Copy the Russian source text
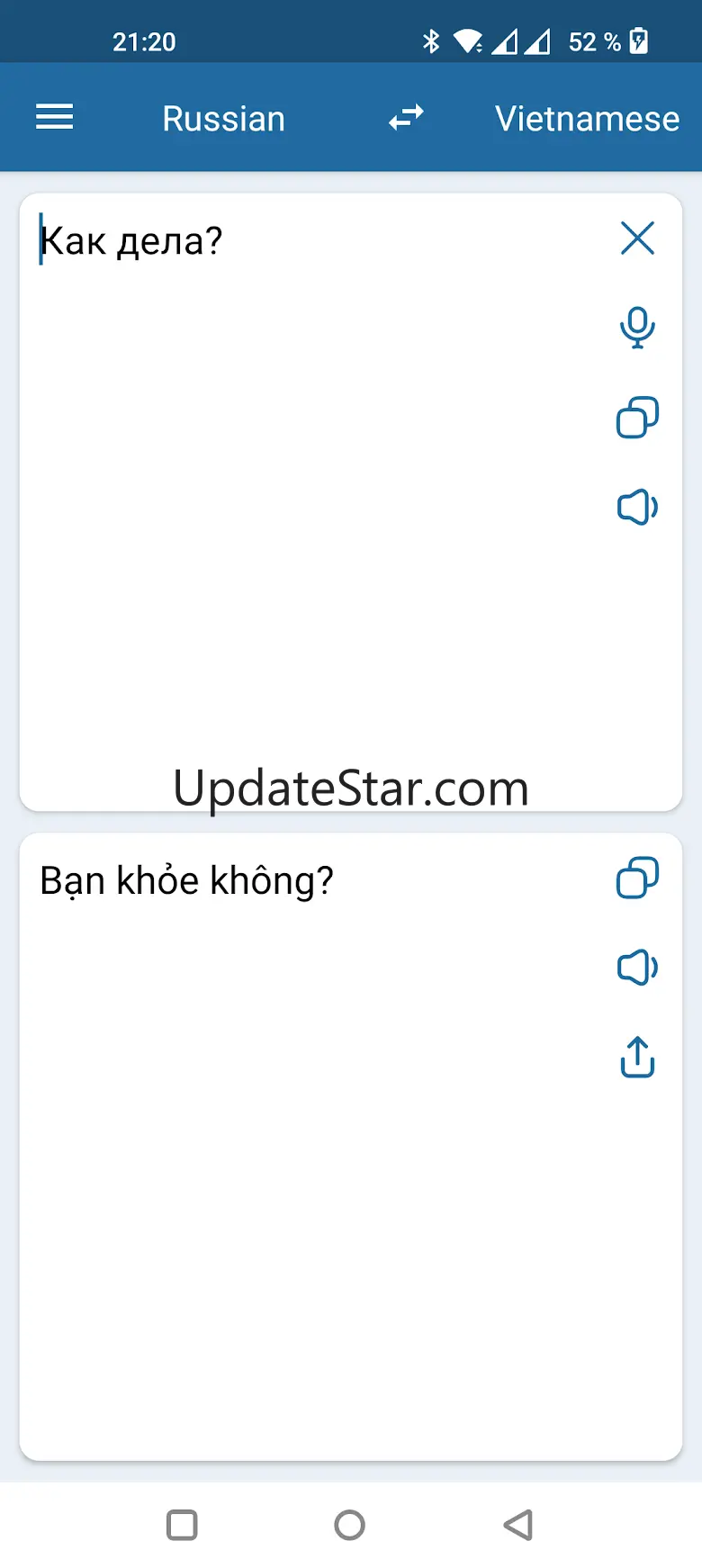 pos(637,418)
